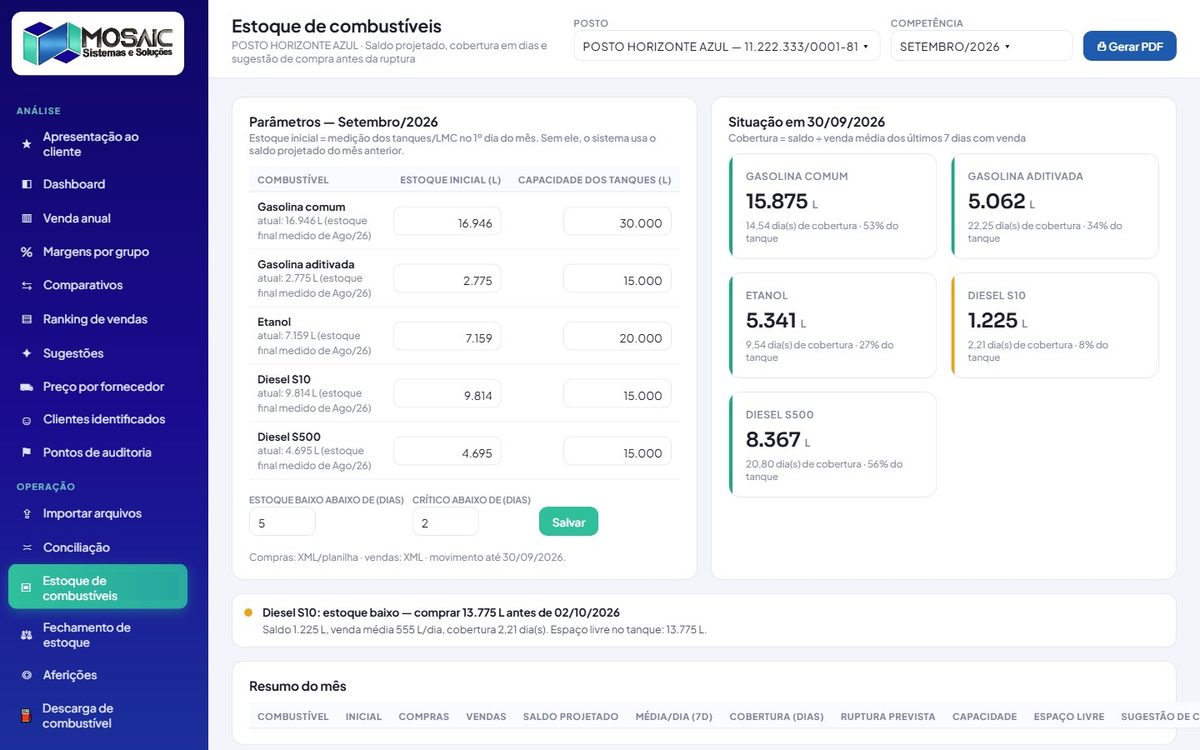
Task: Click the Ruptura Prevista column header
Action: click(x=888, y=716)
